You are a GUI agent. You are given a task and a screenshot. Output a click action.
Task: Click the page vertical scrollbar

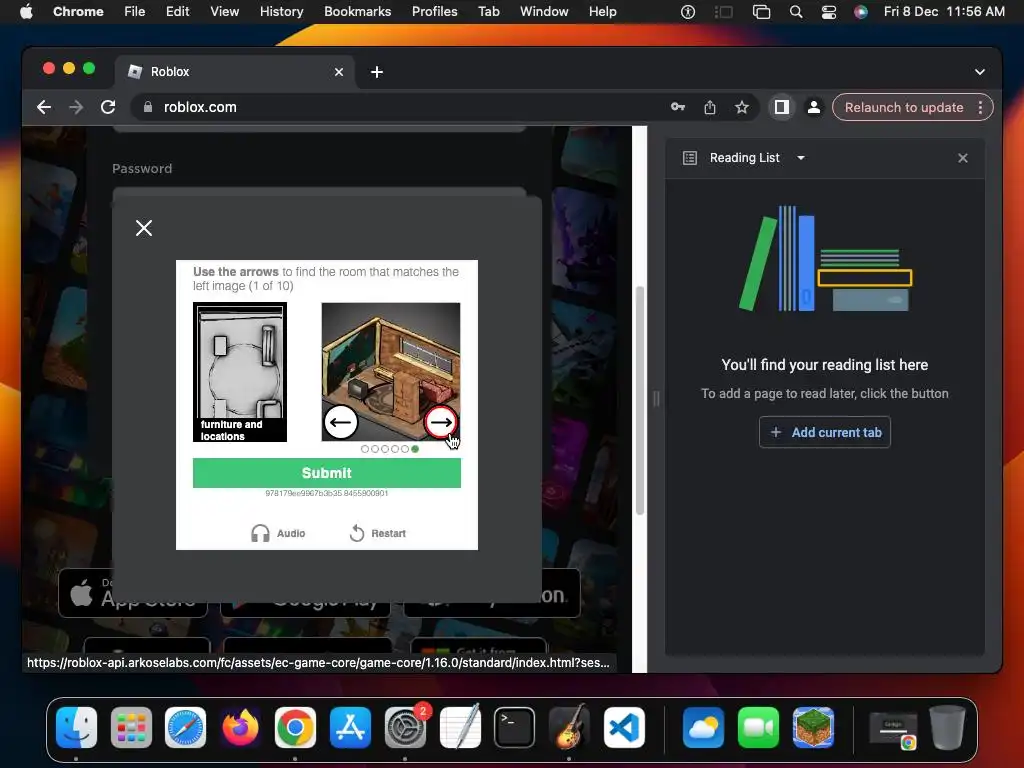[x=640, y=400]
